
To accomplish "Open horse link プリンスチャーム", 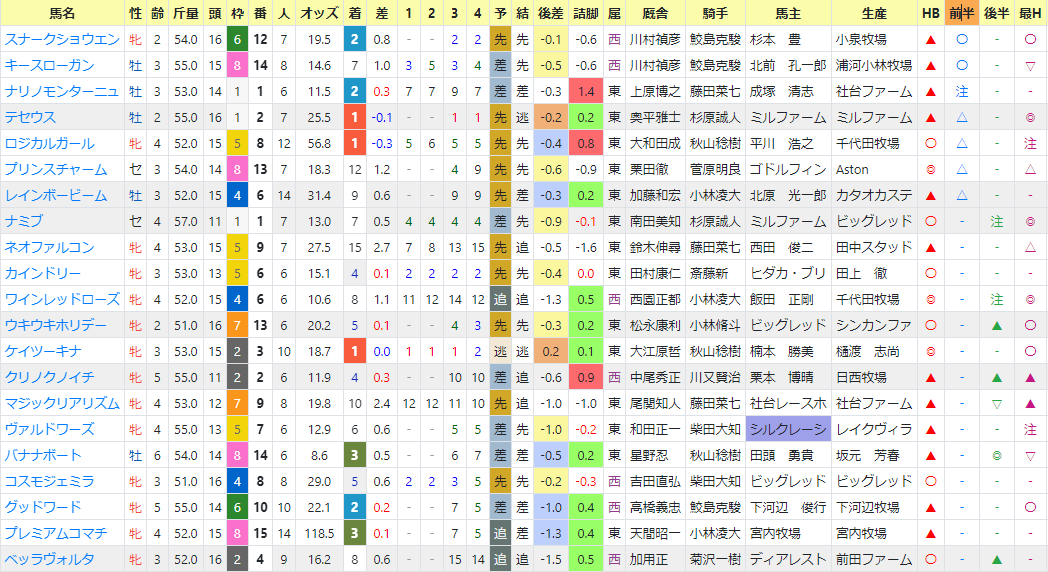I will 55,170.
